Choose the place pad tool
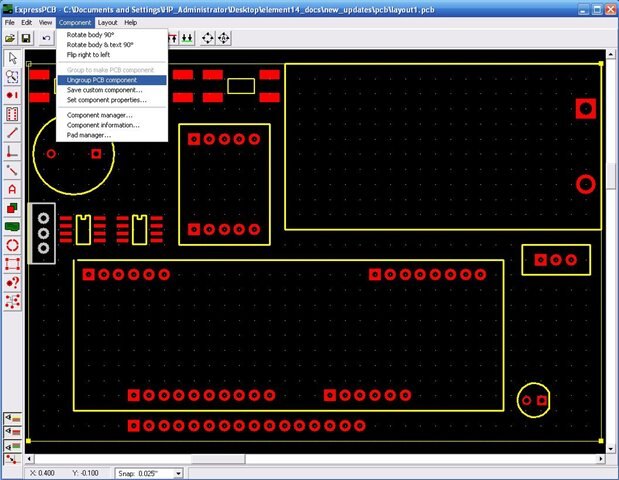 coord(12,95)
